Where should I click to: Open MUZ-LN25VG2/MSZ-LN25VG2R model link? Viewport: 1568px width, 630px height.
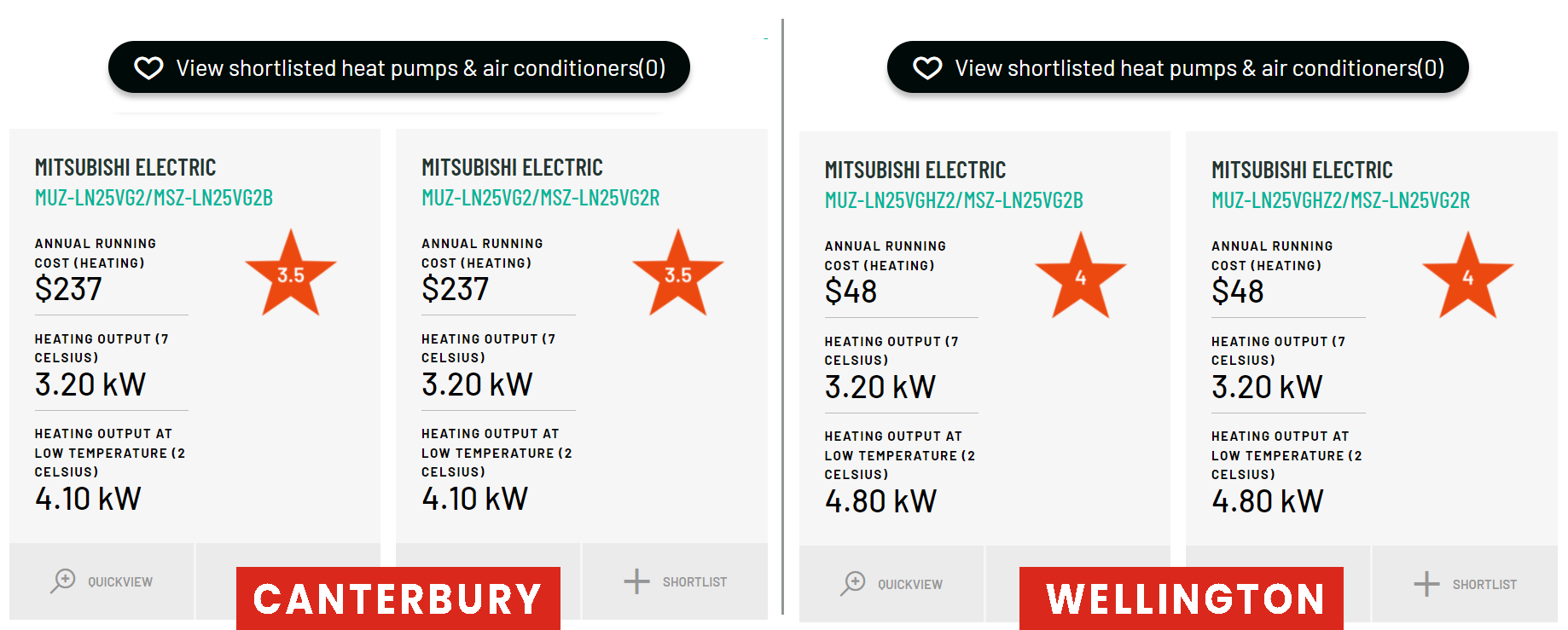pos(540,198)
